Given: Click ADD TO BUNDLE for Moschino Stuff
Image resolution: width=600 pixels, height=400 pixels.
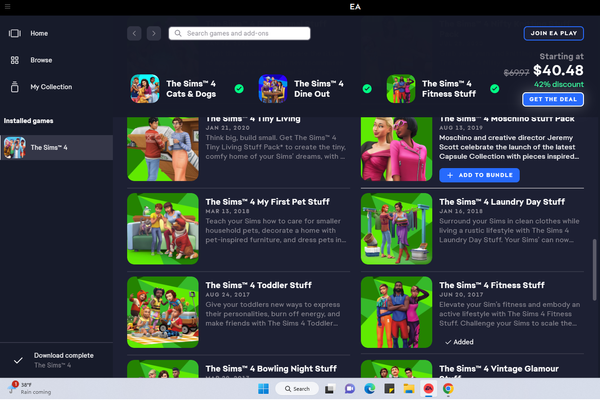Looking at the screenshot, I should point(479,175).
